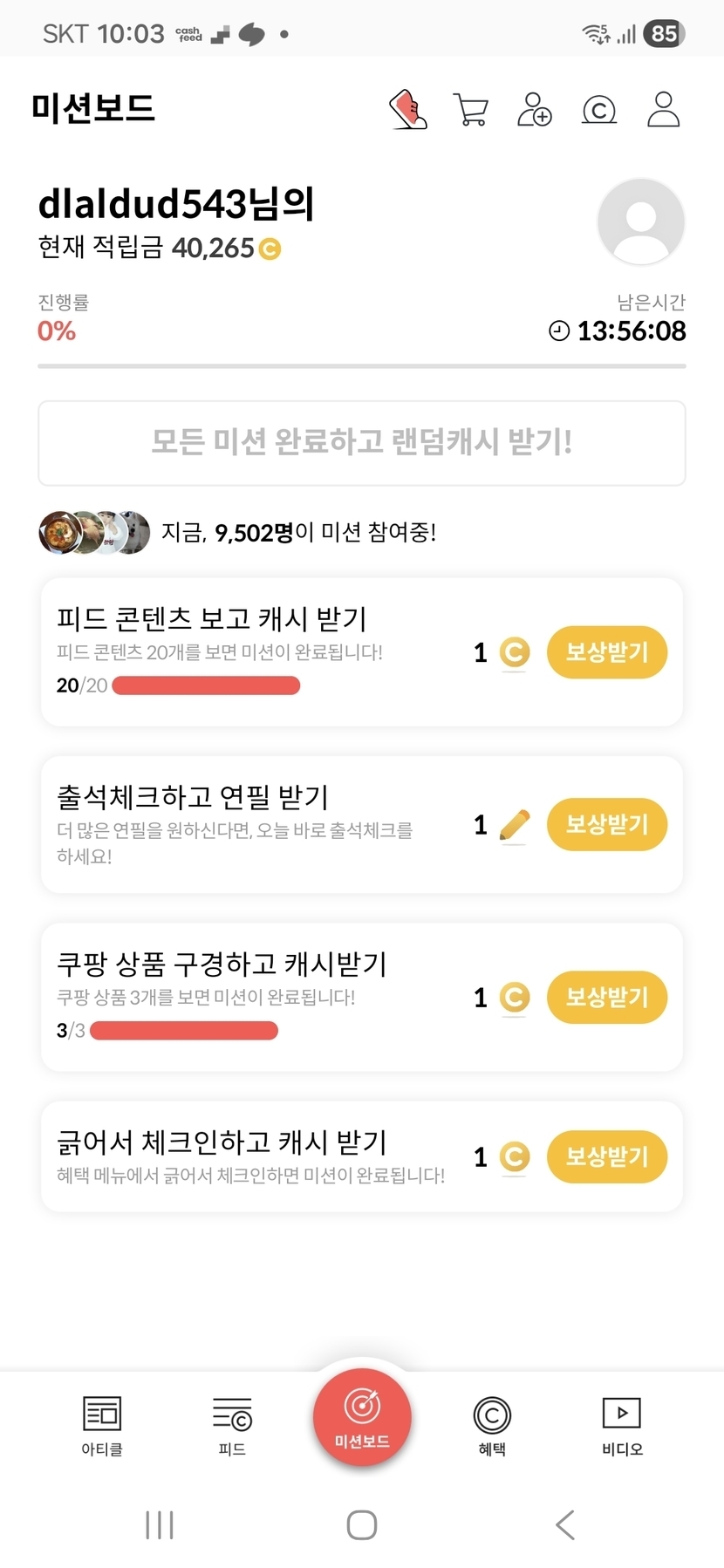This screenshot has height=1568, width=724.
Task: Switch to the 아티클 tab
Action: pyautogui.click(x=102, y=1425)
